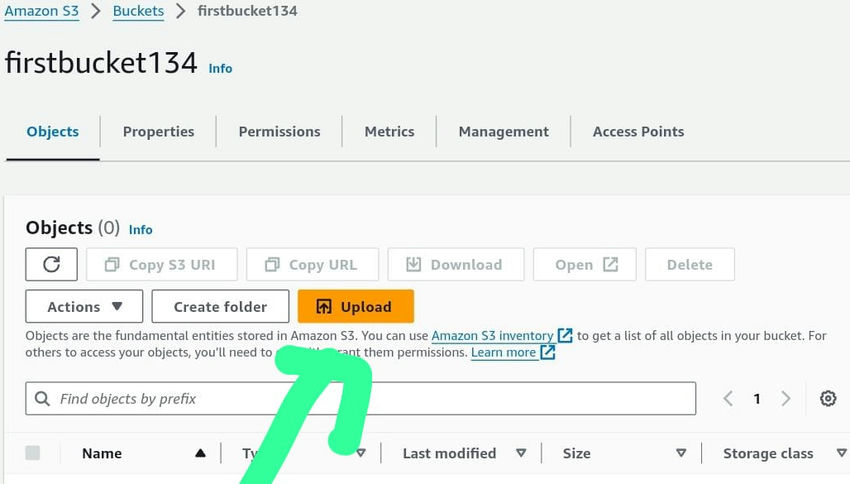The width and height of the screenshot is (850, 484).
Task: Go to next page arrow
Action: (x=785, y=398)
